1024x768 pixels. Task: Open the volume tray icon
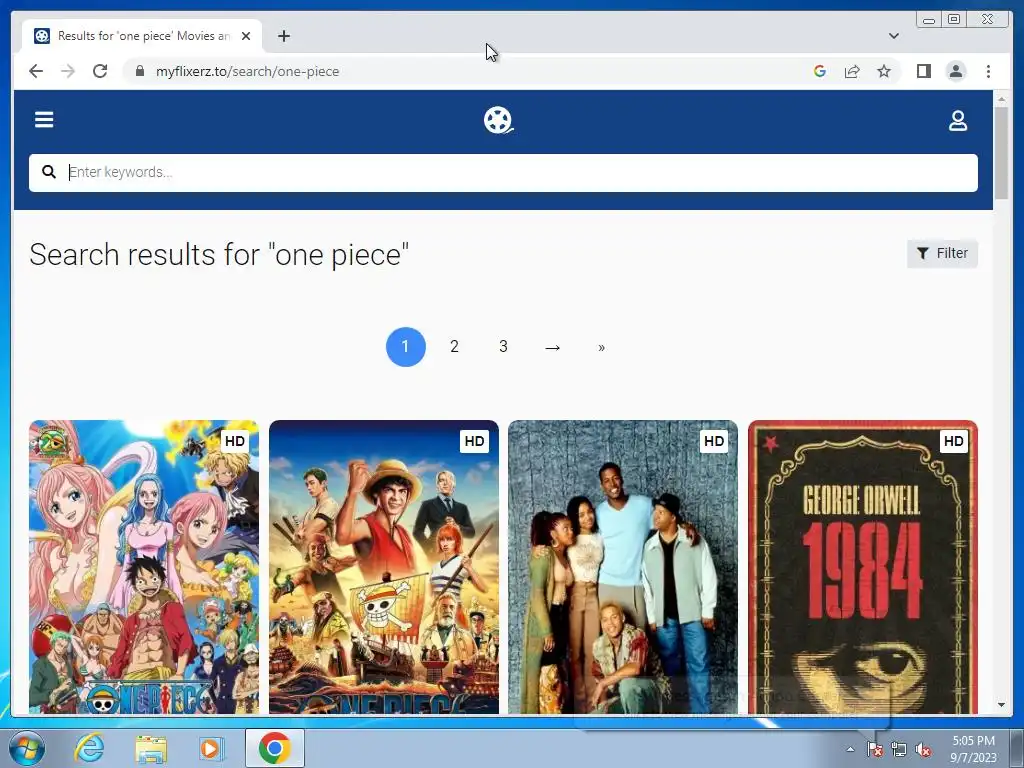coord(923,750)
